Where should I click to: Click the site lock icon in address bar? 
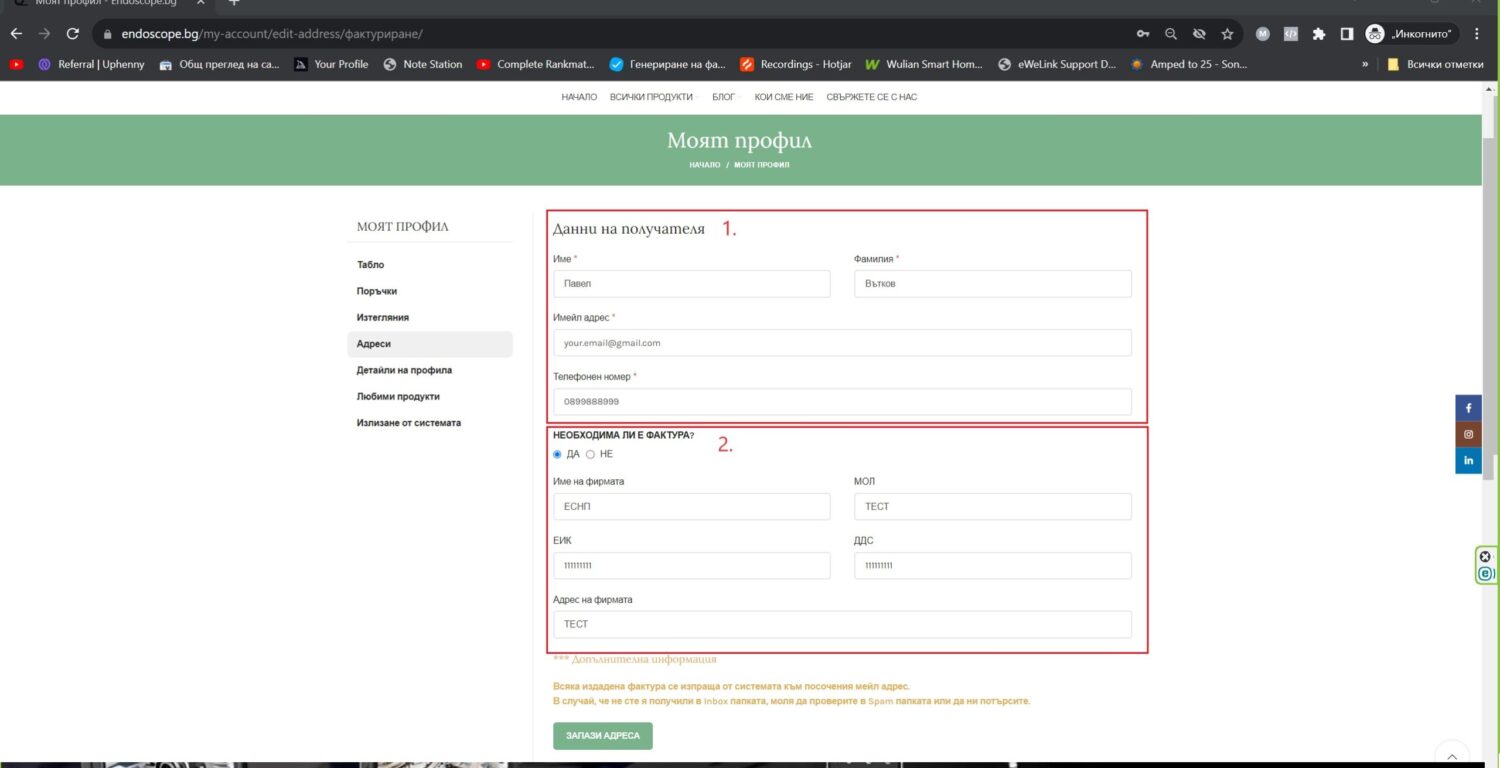point(108,34)
